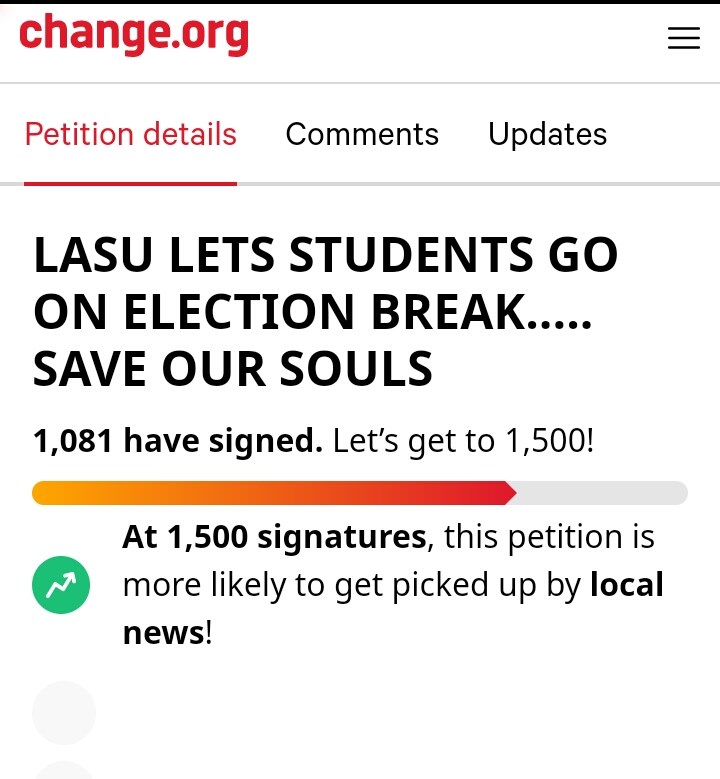This screenshot has width=720, height=779.
Task: Click the SAVE OUR SOULS title line
Action: click(x=233, y=369)
